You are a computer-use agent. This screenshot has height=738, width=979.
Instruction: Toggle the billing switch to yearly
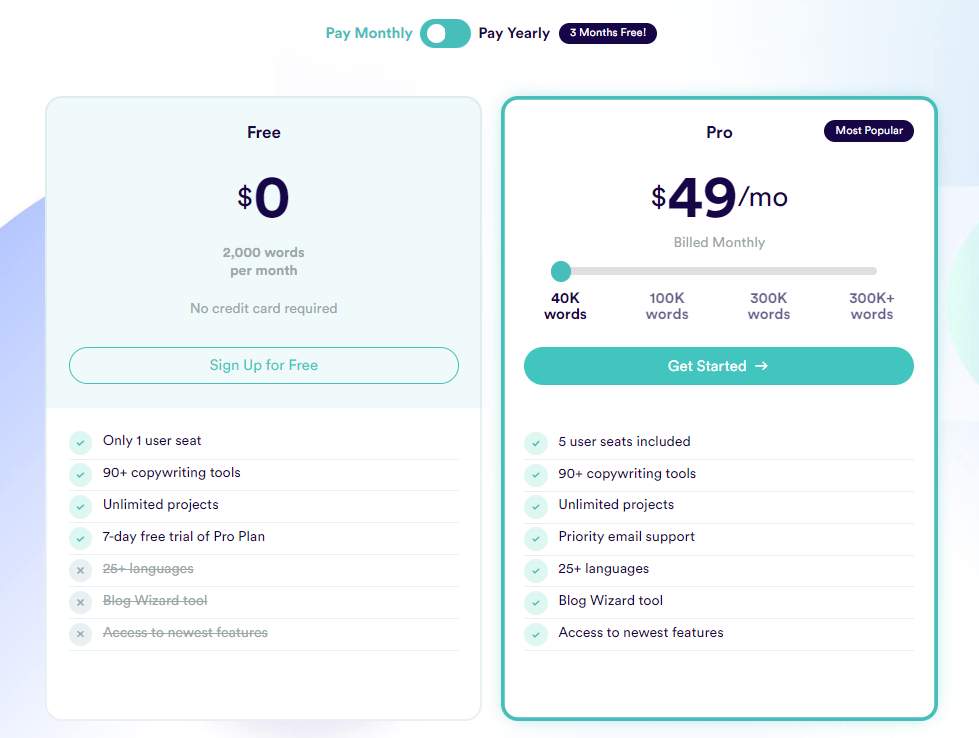445,33
